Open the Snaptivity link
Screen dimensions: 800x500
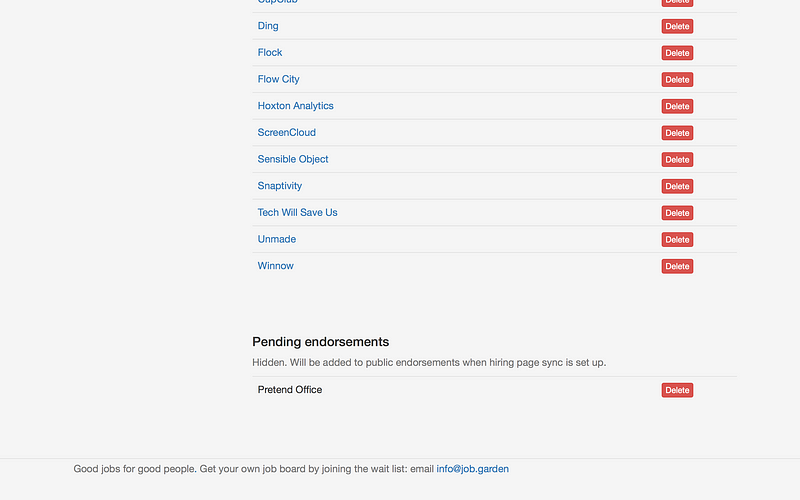(x=280, y=186)
